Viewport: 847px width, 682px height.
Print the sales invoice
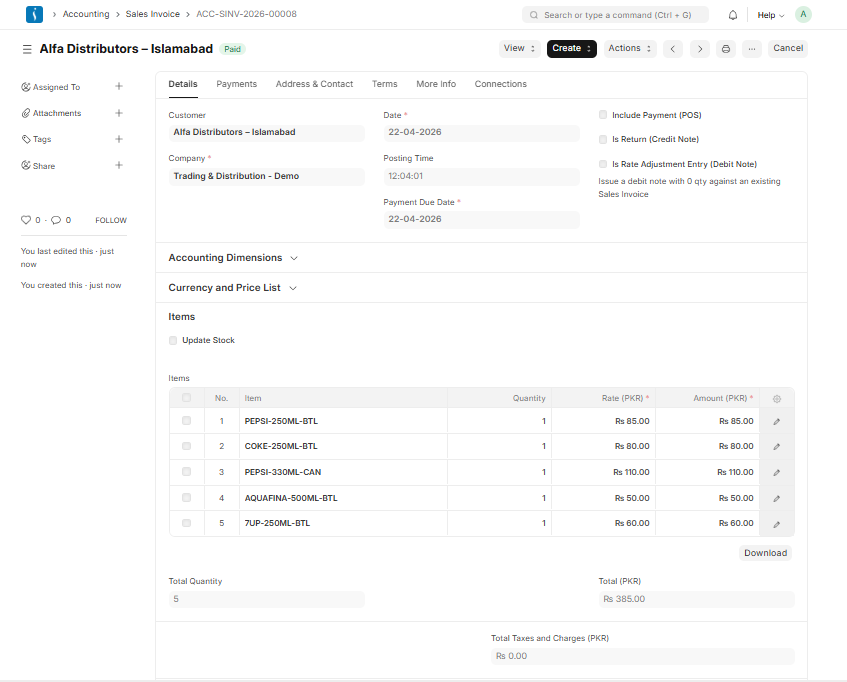tap(726, 48)
